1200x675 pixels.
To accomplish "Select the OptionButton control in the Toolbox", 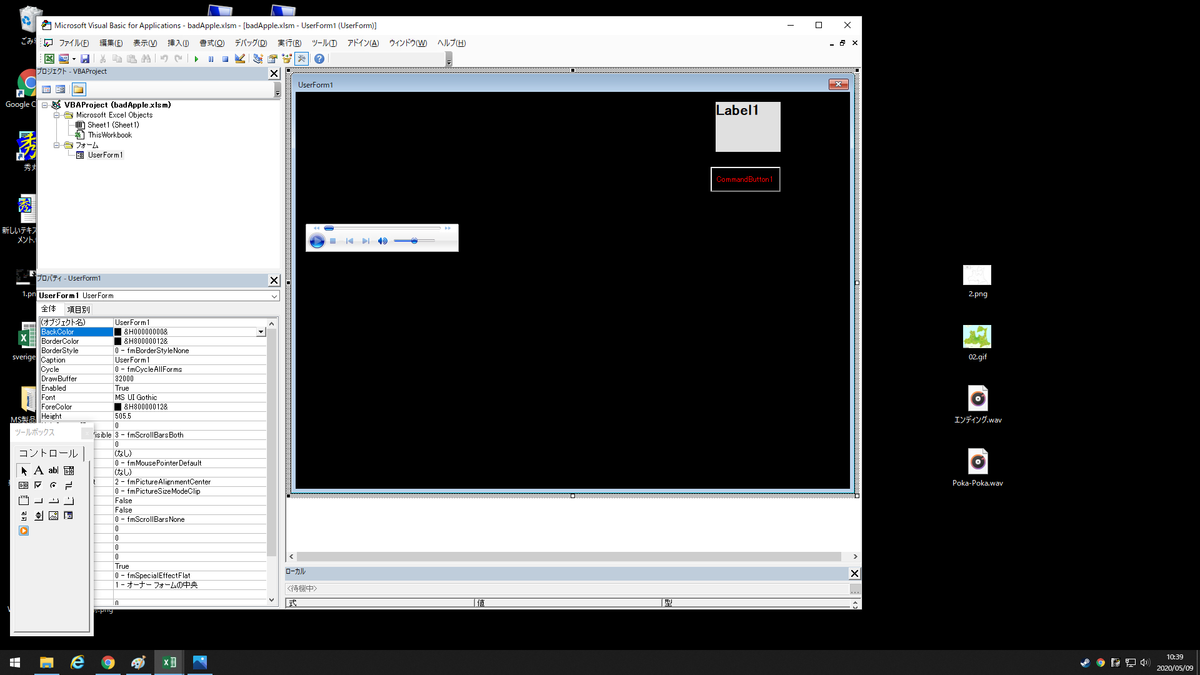I will (x=52, y=485).
